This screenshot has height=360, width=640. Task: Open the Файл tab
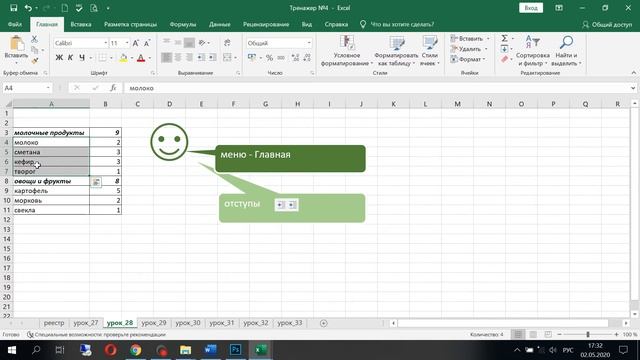[x=15, y=24]
